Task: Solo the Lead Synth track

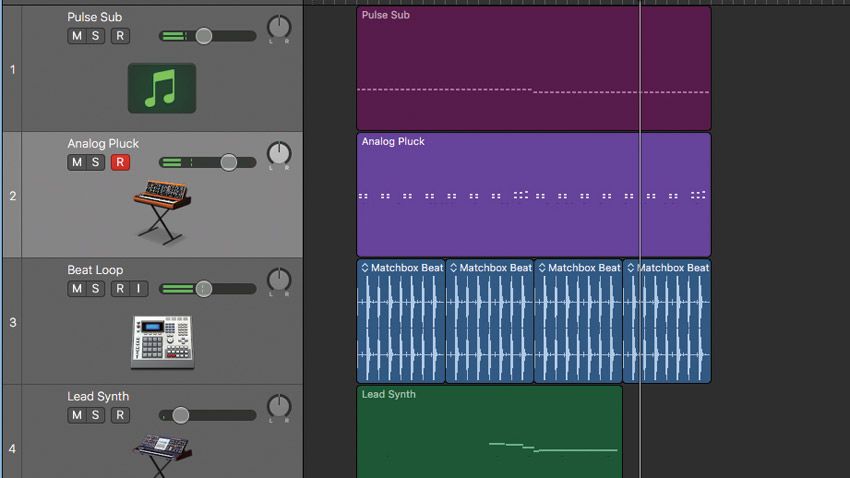Action: click(x=95, y=415)
